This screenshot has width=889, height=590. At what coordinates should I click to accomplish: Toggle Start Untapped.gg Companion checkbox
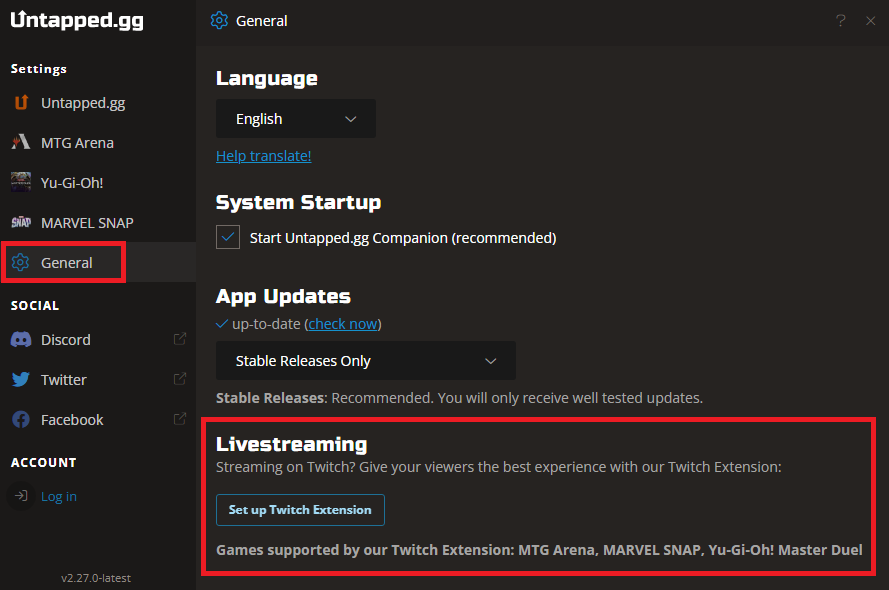pyautogui.click(x=228, y=237)
